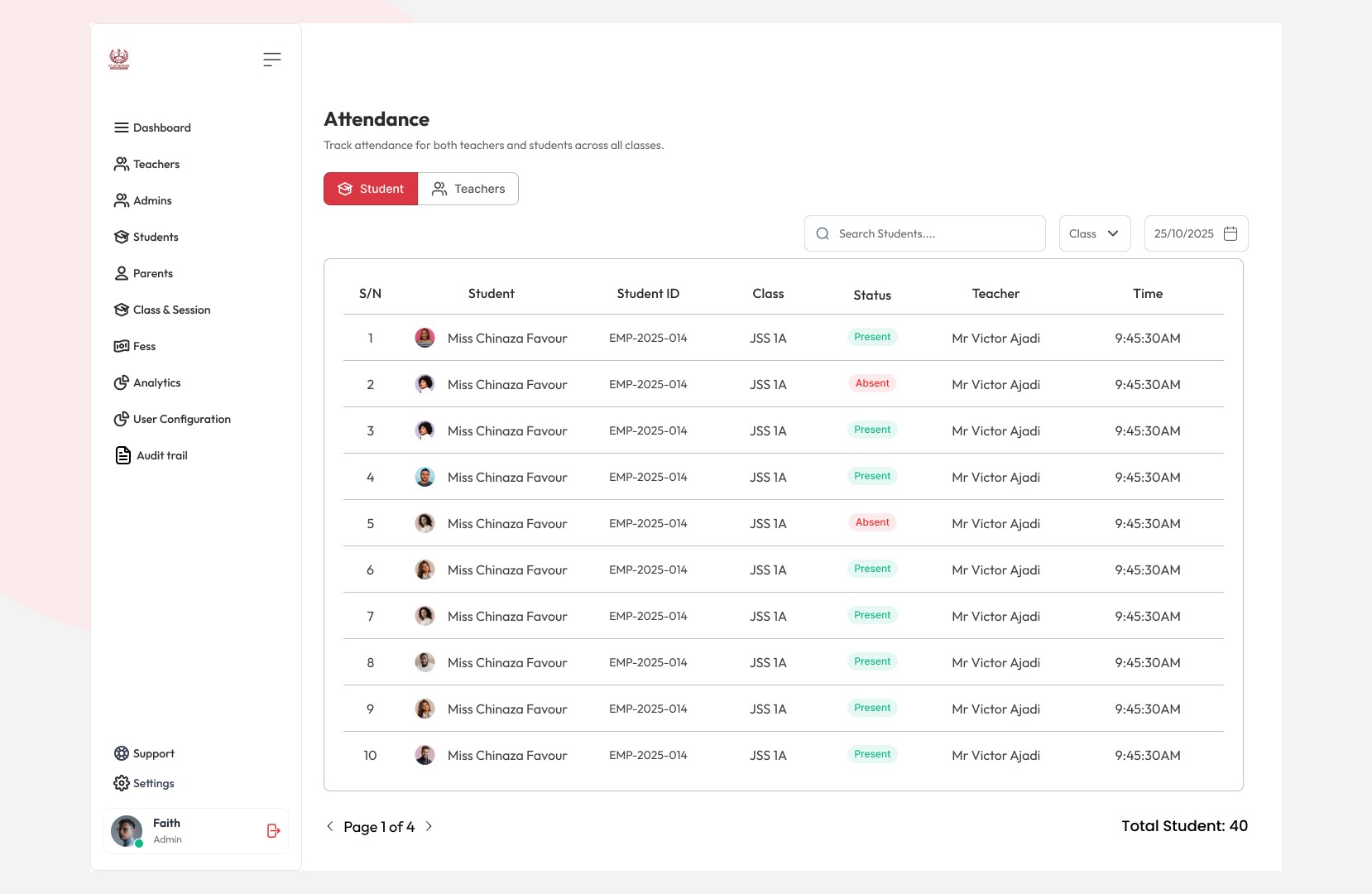The image size is (1372, 894).
Task: Click EMP-2025-014 ID in row 6
Action: pos(648,570)
